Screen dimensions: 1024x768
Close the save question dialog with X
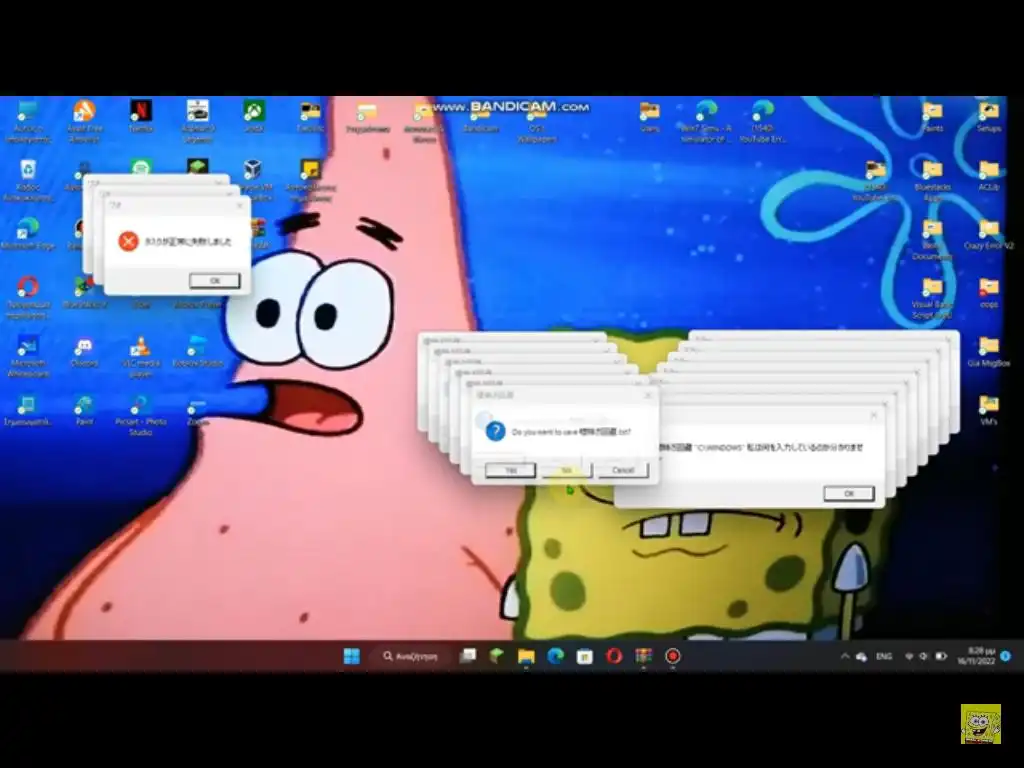coord(648,395)
